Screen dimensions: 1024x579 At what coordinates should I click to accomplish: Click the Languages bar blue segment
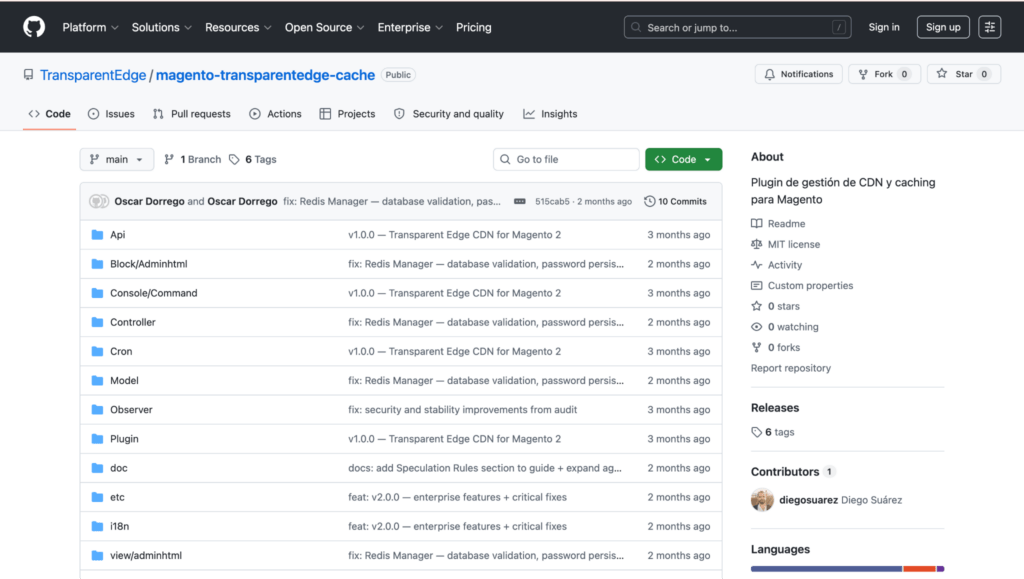pyautogui.click(x=826, y=569)
